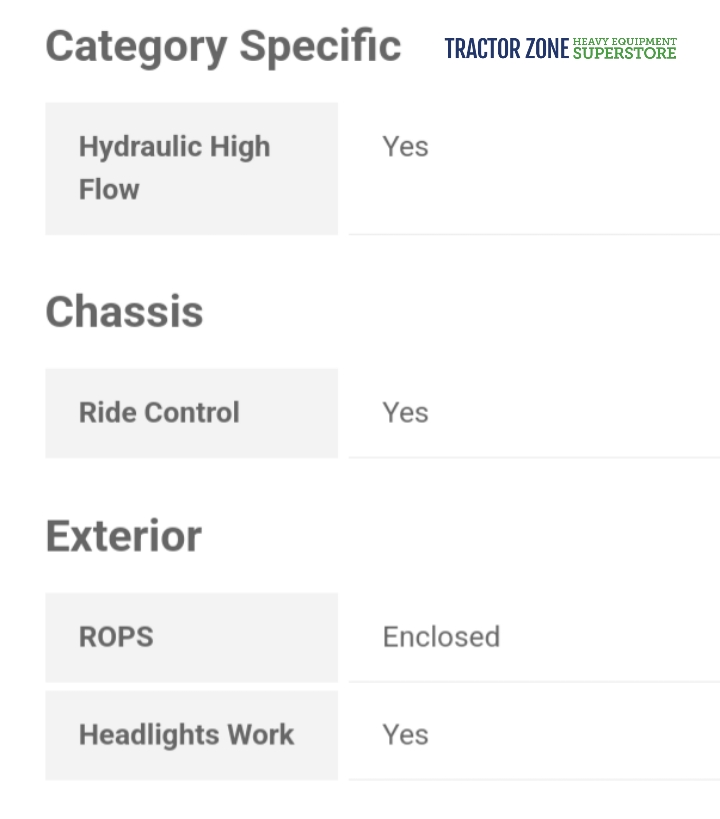Click the green SUPERSTORE logo text

coord(625,53)
